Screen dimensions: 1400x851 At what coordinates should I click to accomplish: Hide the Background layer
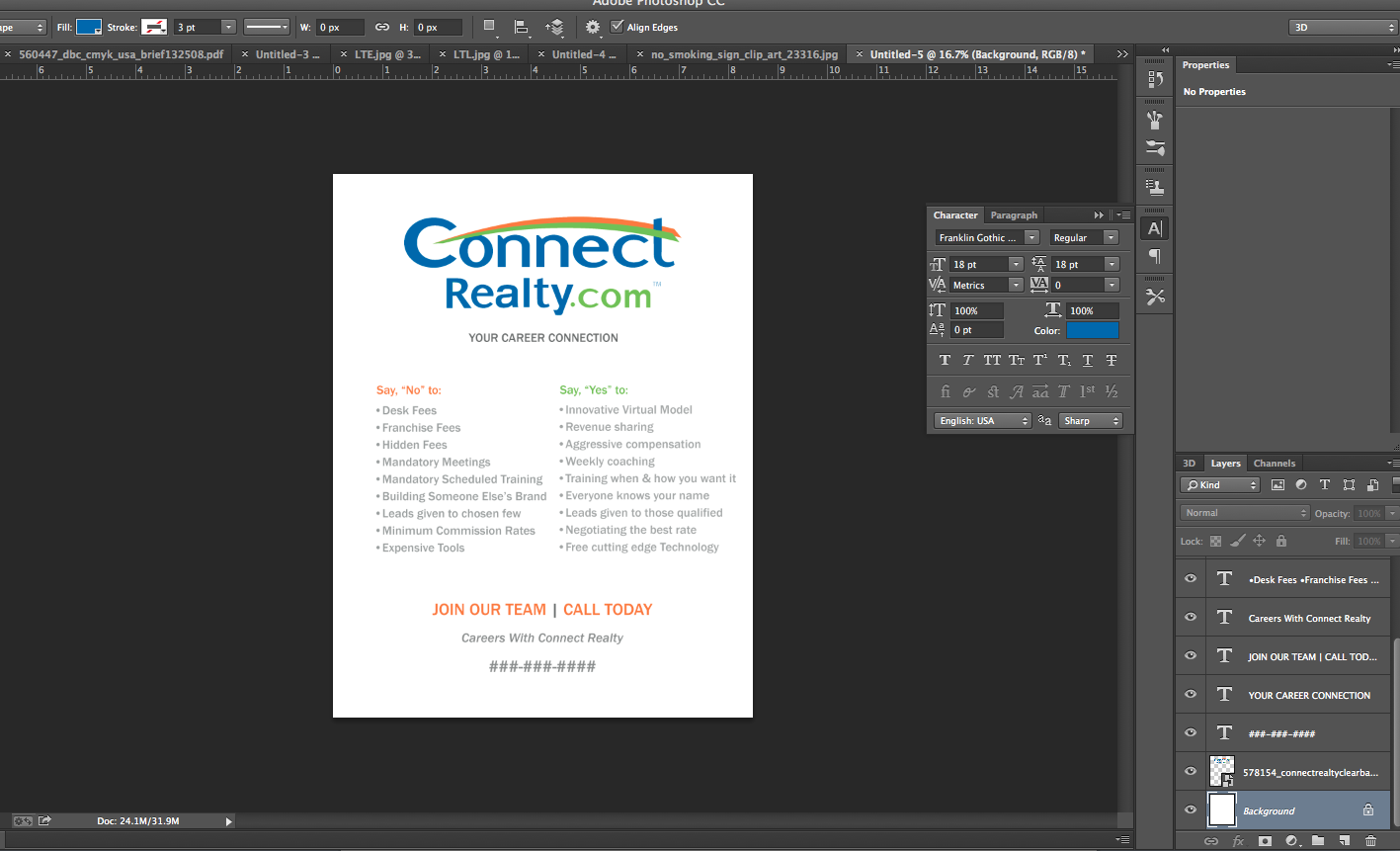(x=1191, y=810)
